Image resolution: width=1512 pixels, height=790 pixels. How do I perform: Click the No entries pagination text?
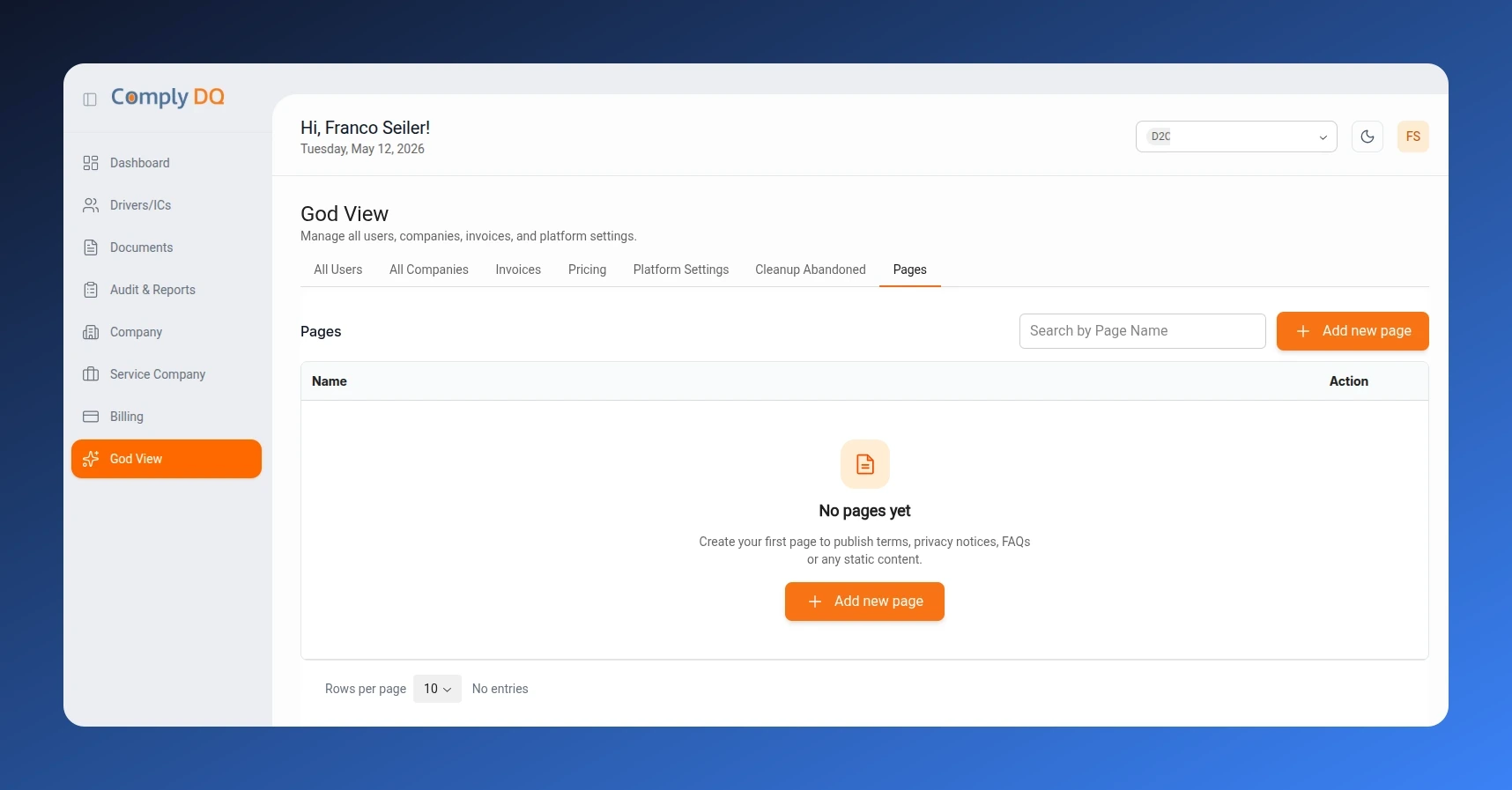click(x=500, y=689)
